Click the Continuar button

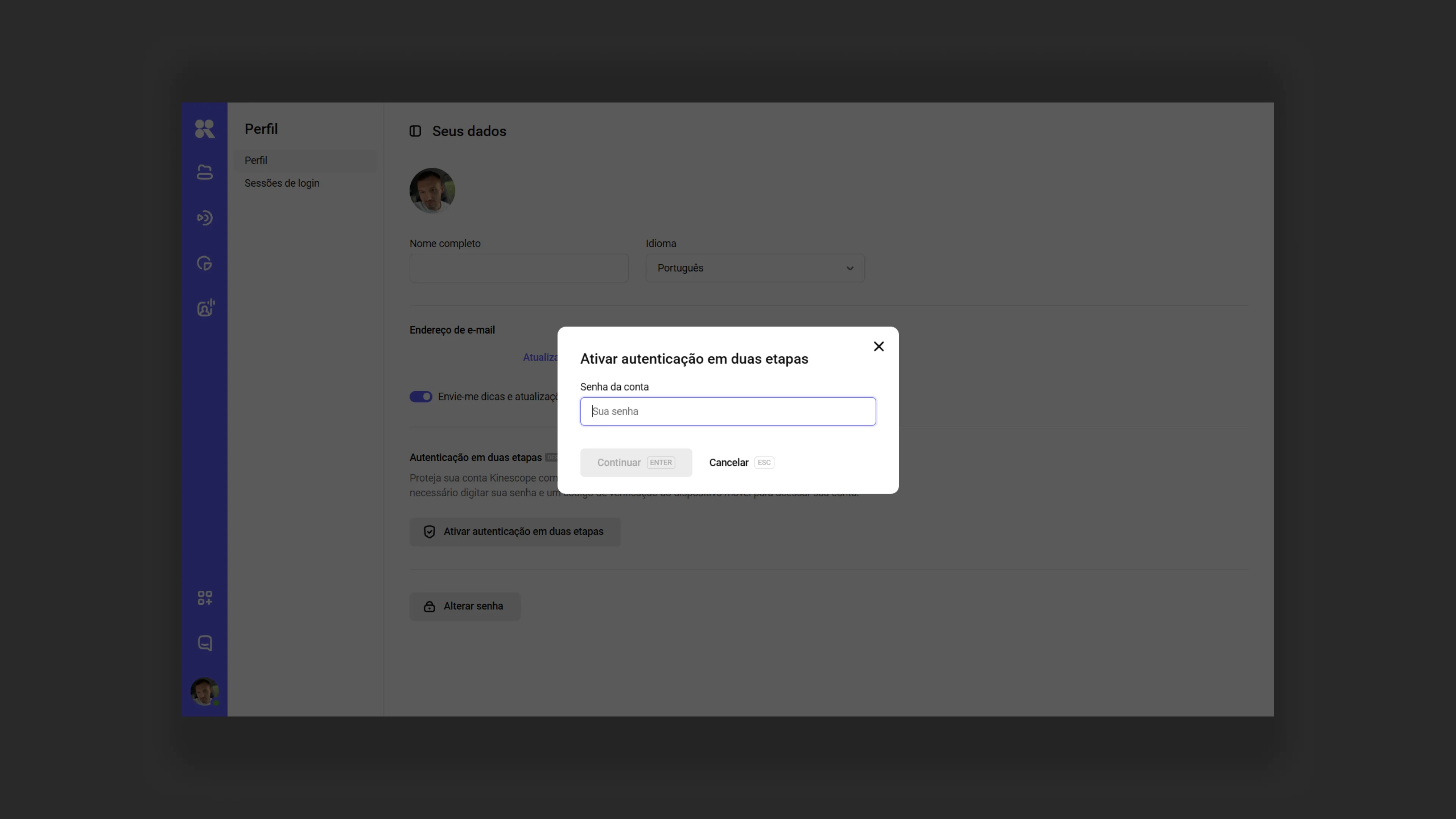[636, 462]
